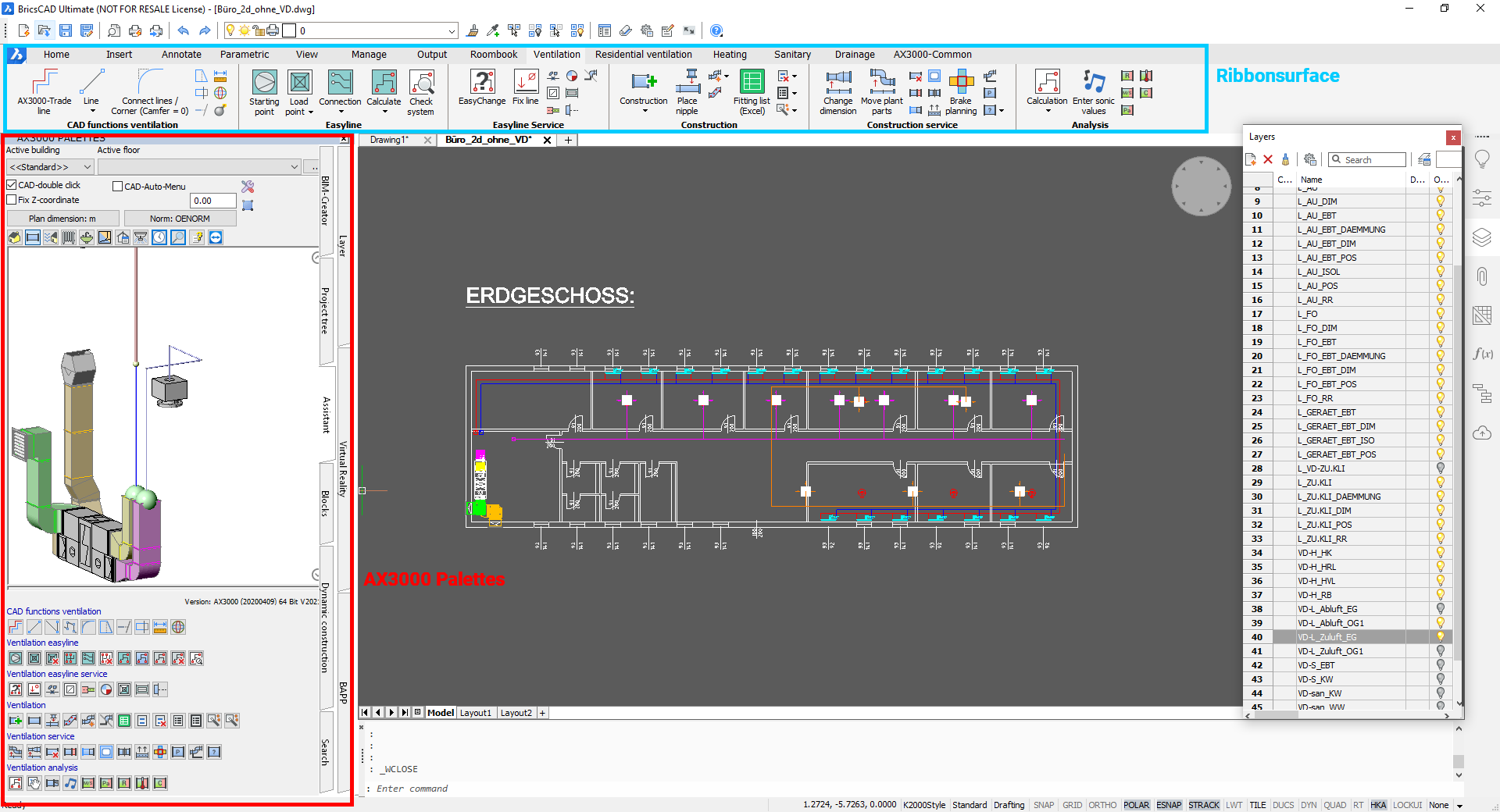Enable CAD-Auto-Menu checkbox
Viewport: 1500px width, 812px height.
coord(118,187)
